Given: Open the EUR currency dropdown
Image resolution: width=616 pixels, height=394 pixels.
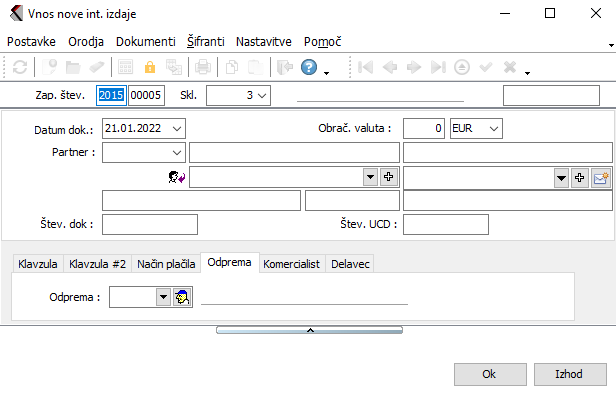Looking at the screenshot, I should pos(494,129).
